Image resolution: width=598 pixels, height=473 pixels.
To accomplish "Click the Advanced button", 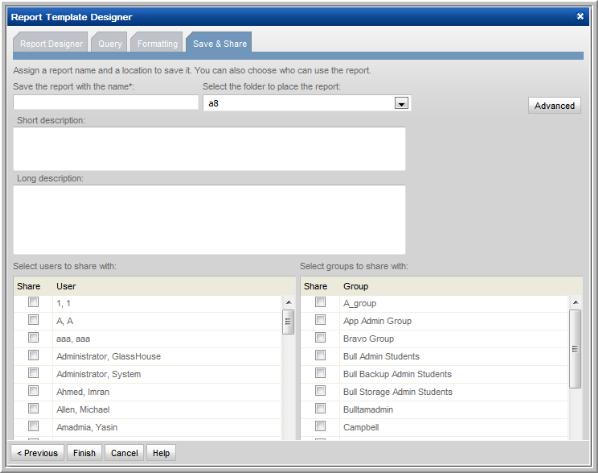I will click(x=554, y=106).
